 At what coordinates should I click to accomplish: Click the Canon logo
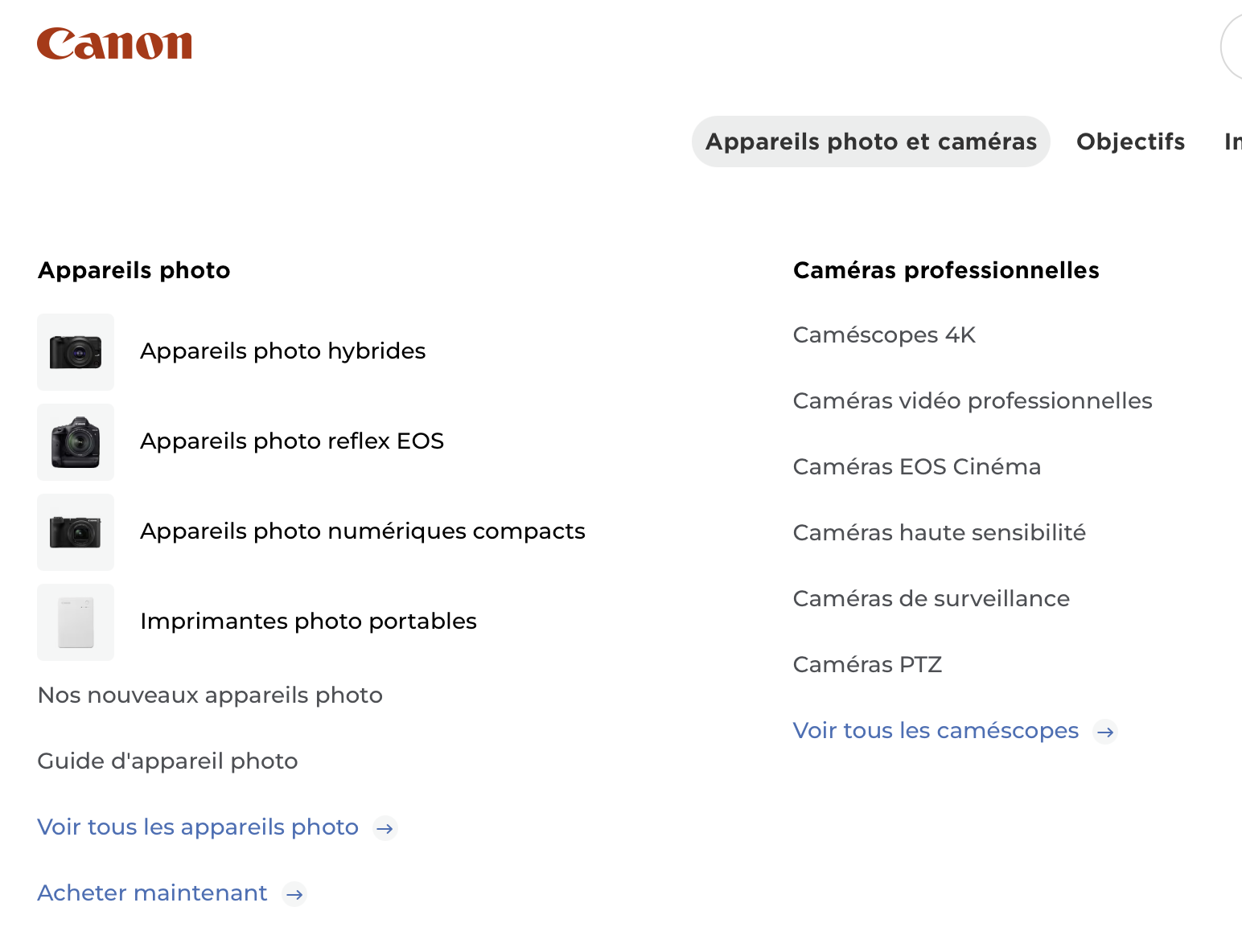tap(114, 44)
